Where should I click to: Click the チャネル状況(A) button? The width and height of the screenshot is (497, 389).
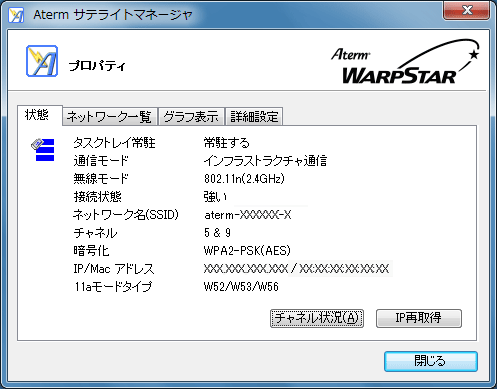tap(317, 318)
